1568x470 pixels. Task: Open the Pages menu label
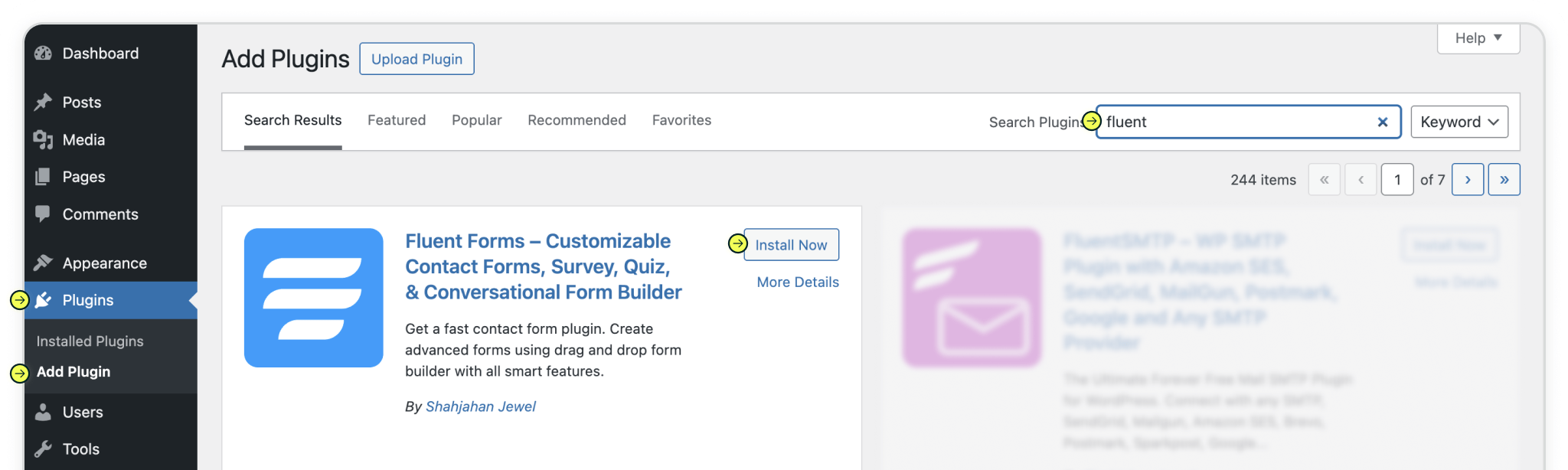tap(83, 177)
